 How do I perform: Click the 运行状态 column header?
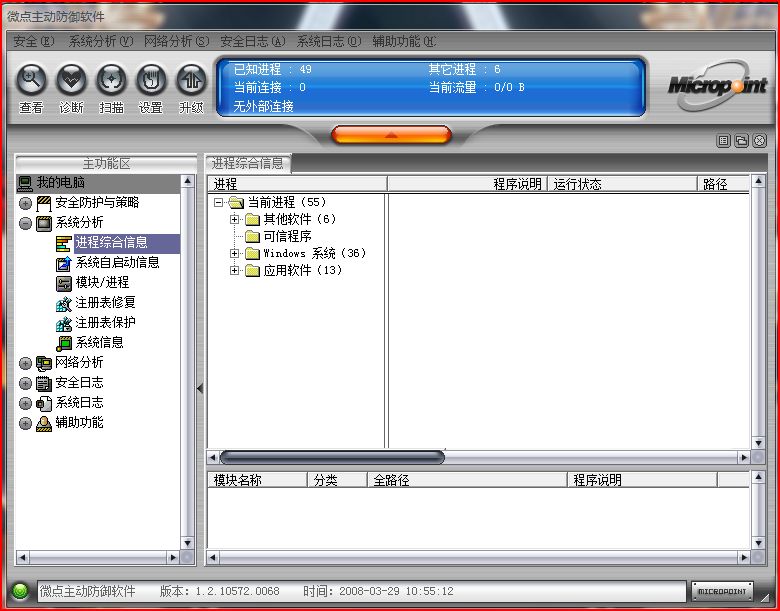click(622, 184)
